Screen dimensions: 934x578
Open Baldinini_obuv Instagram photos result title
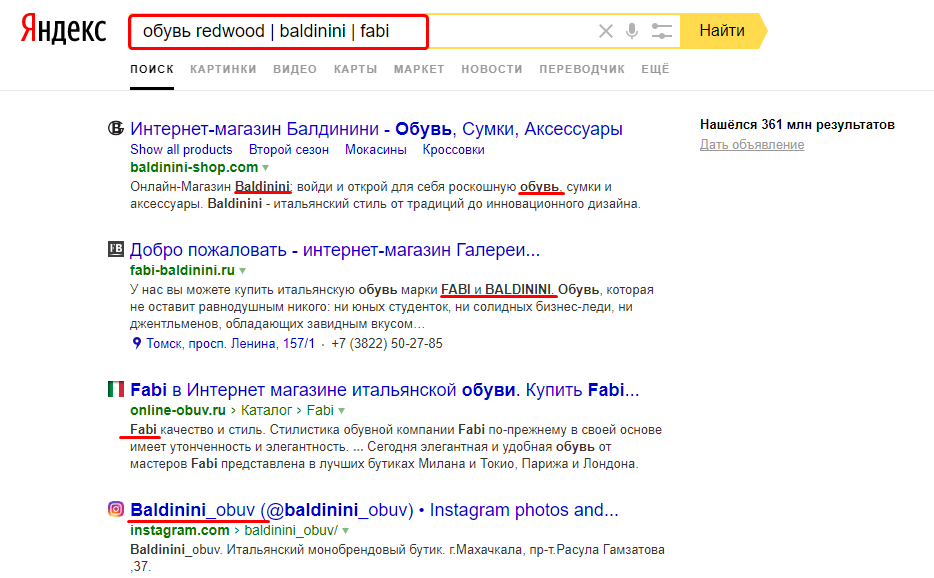(x=374, y=510)
